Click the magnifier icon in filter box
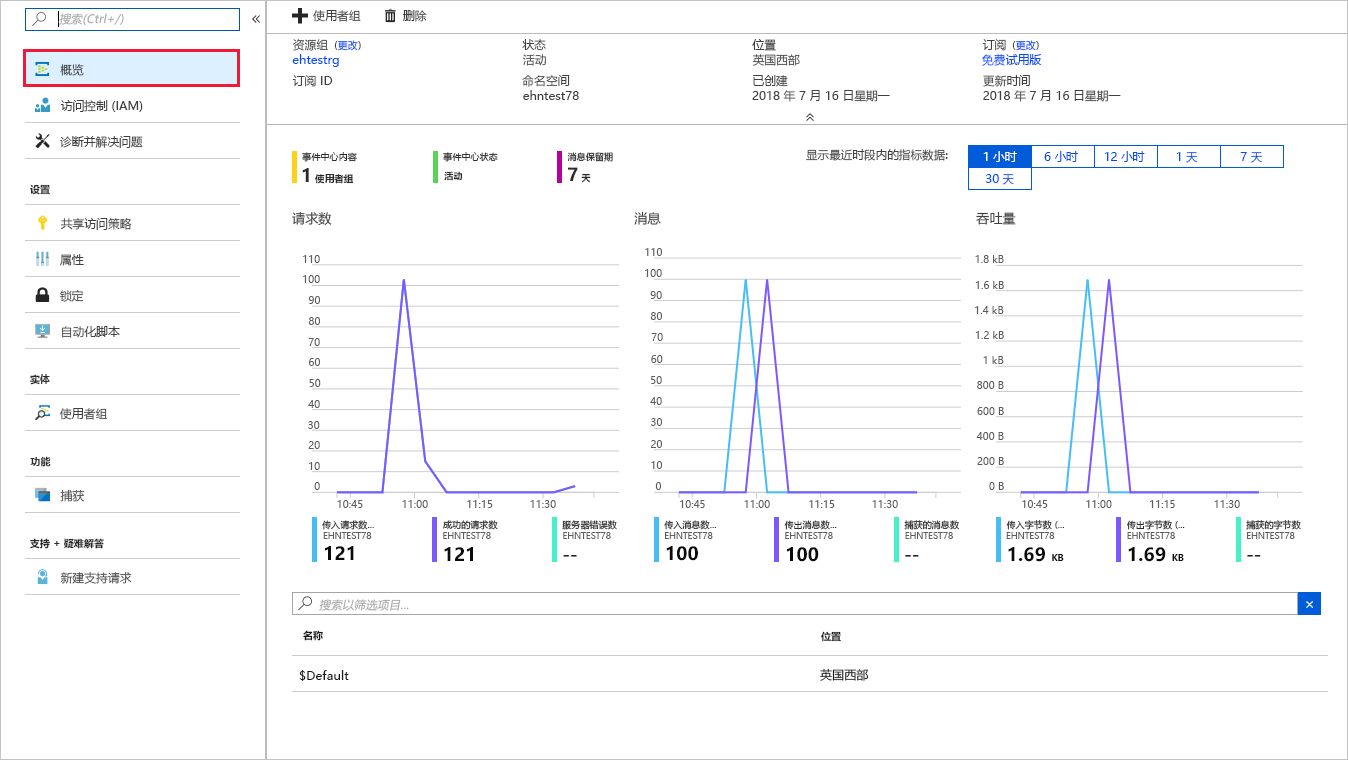The width and height of the screenshot is (1348, 760). click(x=305, y=603)
